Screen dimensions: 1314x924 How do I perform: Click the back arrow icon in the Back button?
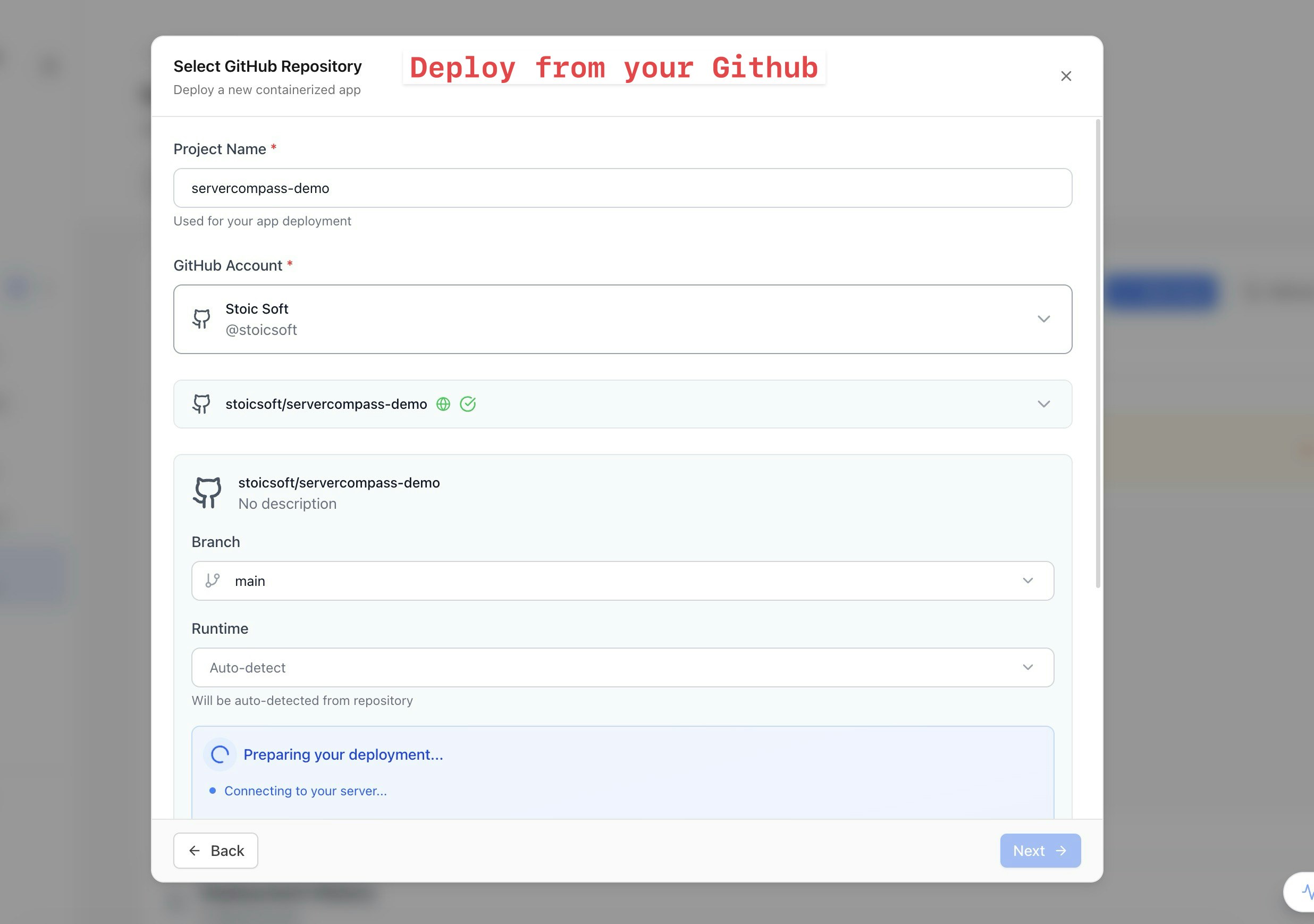(195, 851)
